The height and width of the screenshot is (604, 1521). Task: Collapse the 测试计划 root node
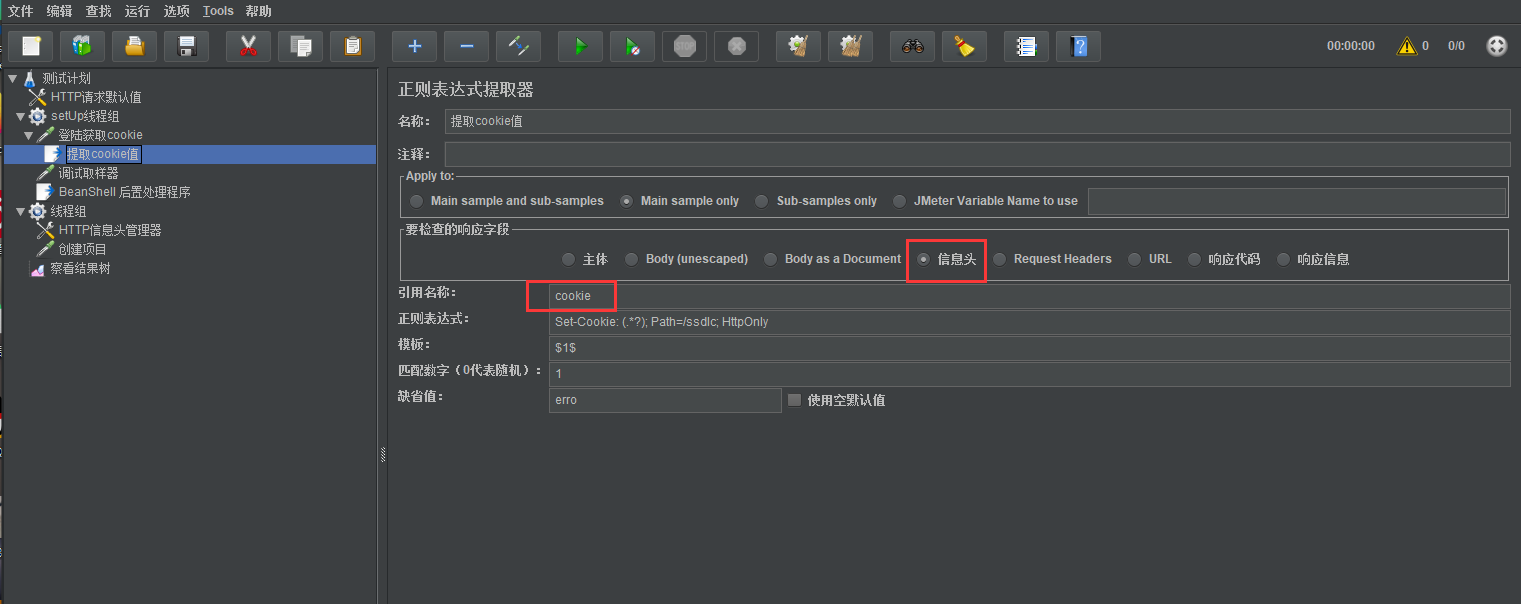coord(13,78)
